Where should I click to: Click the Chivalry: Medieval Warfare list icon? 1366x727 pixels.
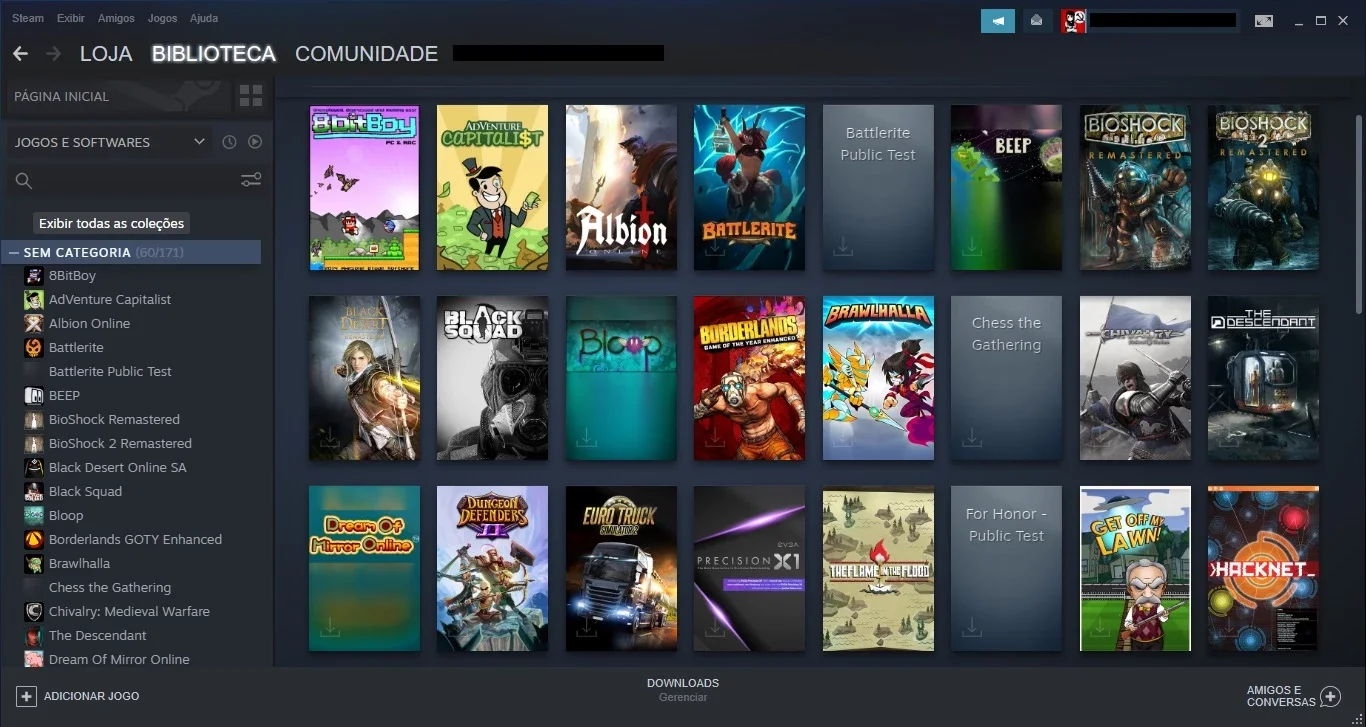[34, 611]
